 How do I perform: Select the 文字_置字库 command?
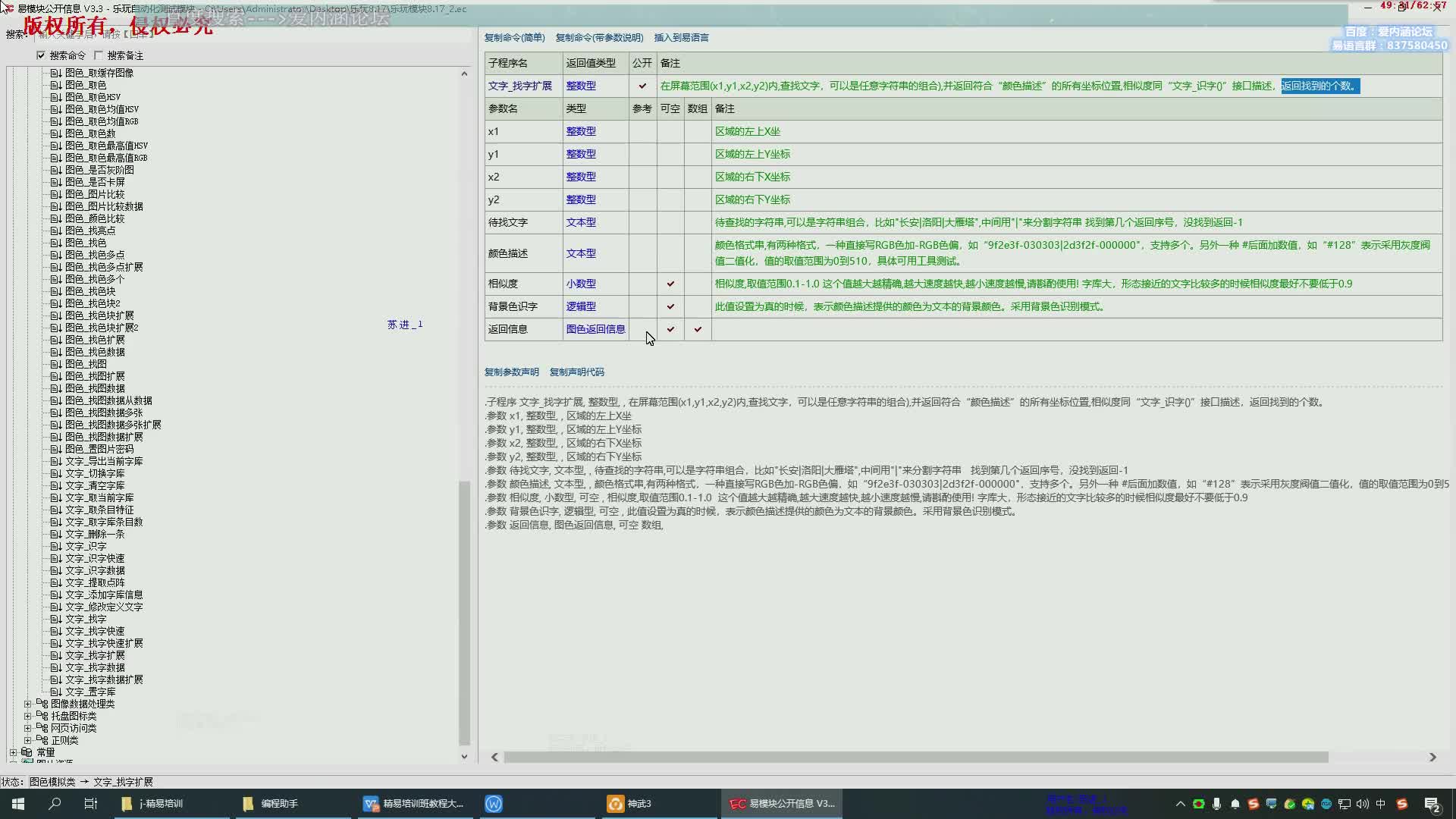coord(90,692)
